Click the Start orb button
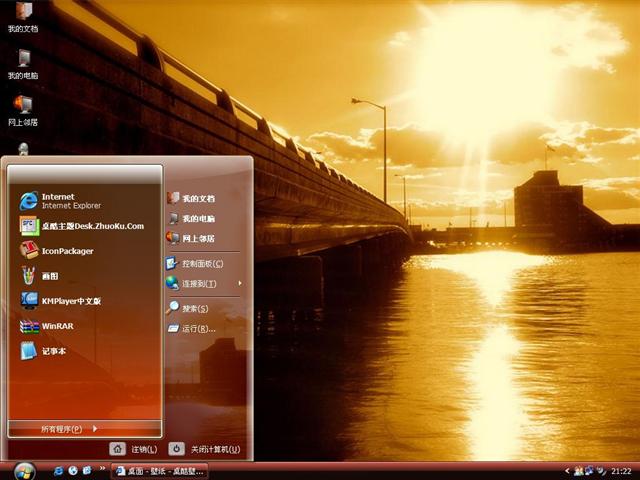This screenshot has width=640, height=480. pos(24,471)
